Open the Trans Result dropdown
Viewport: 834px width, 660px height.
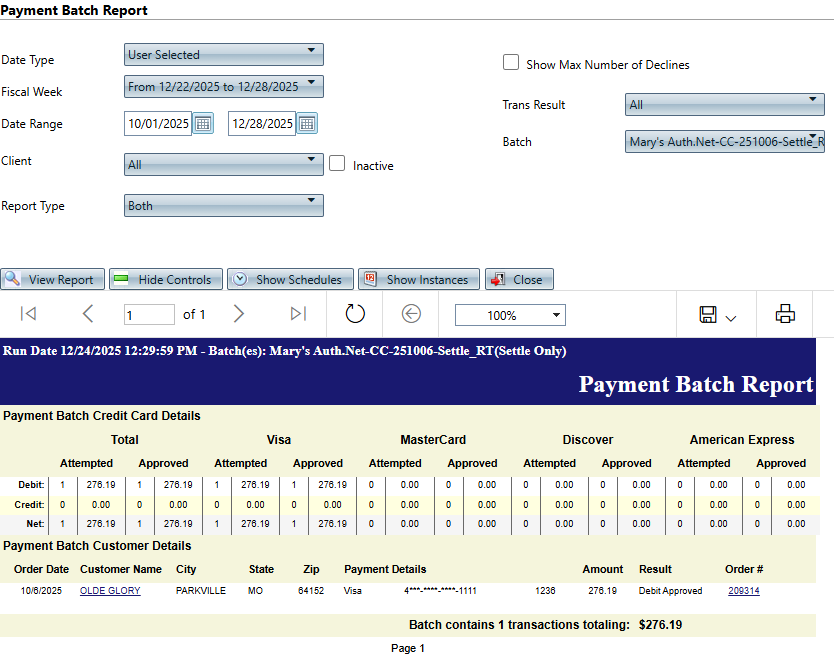pyautogui.click(x=724, y=104)
